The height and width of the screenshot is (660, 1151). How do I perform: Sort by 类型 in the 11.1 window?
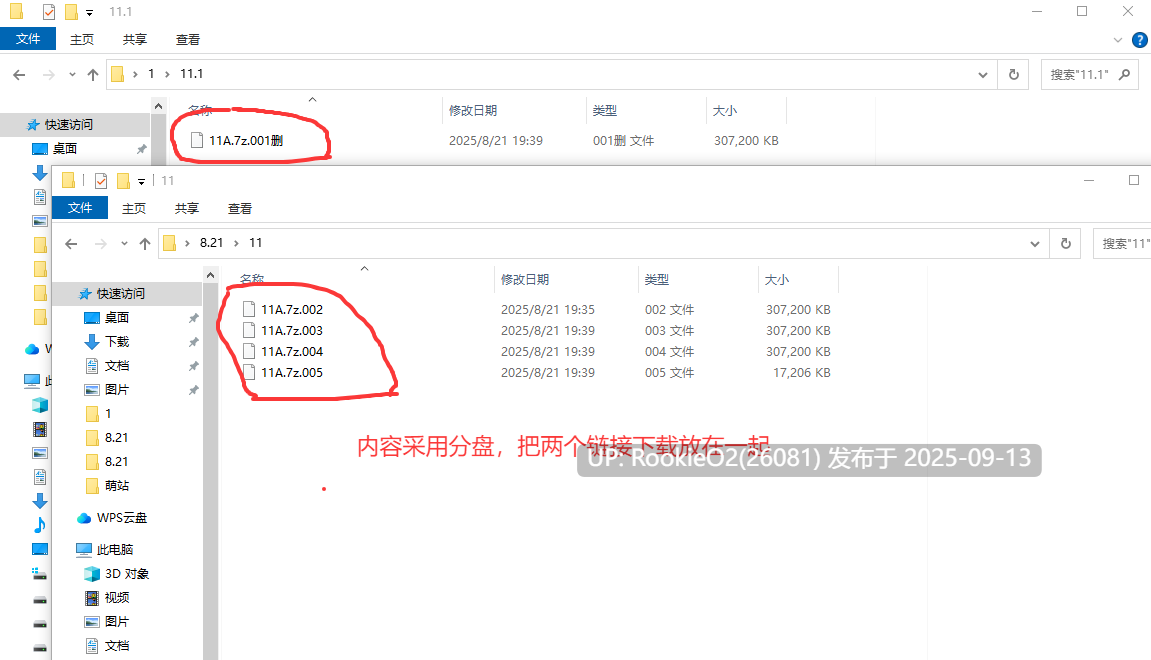(x=605, y=111)
